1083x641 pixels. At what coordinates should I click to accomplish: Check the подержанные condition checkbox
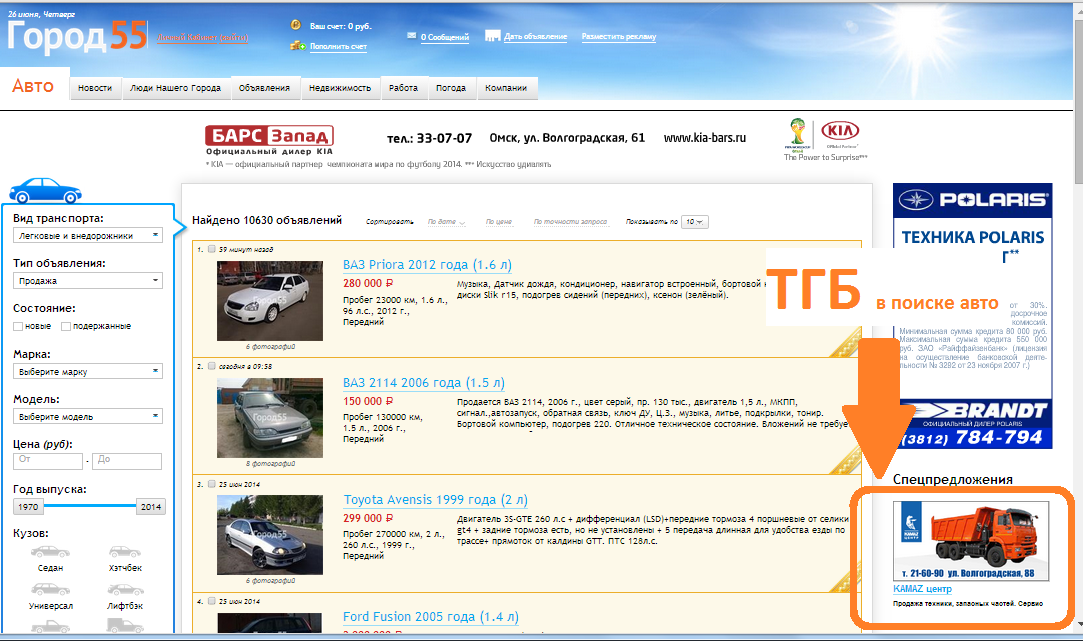coord(66,326)
